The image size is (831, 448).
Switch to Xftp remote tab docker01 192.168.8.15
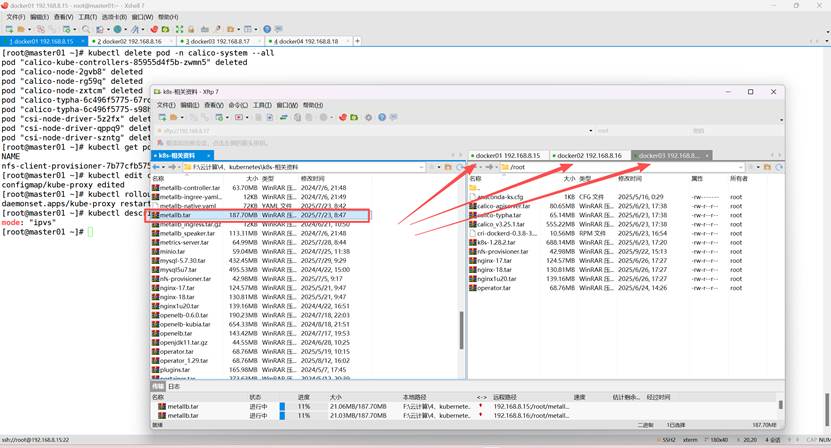coord(508,155)
